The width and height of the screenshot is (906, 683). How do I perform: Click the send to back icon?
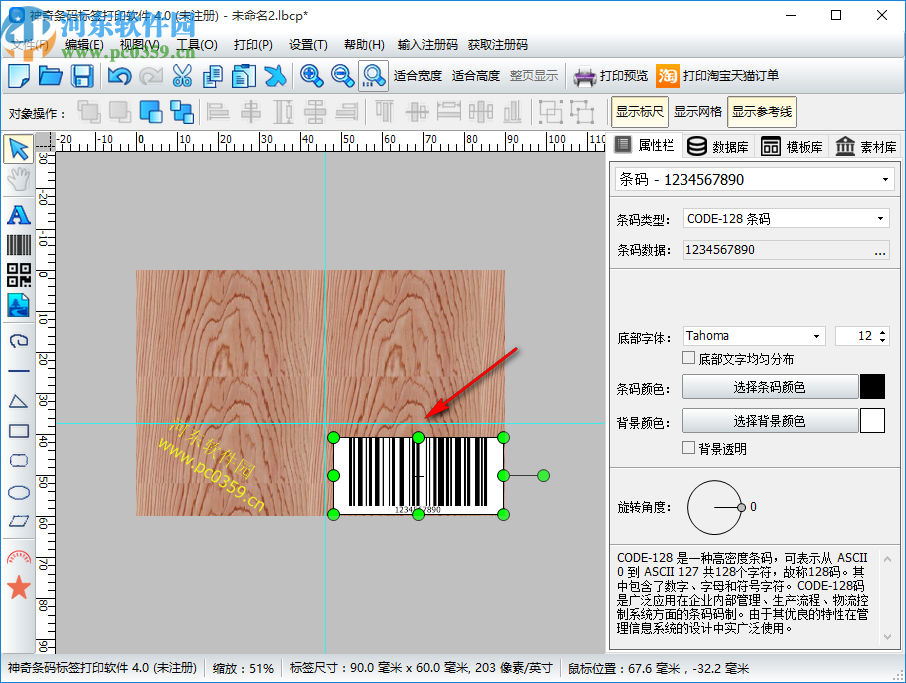coord(182,112)
